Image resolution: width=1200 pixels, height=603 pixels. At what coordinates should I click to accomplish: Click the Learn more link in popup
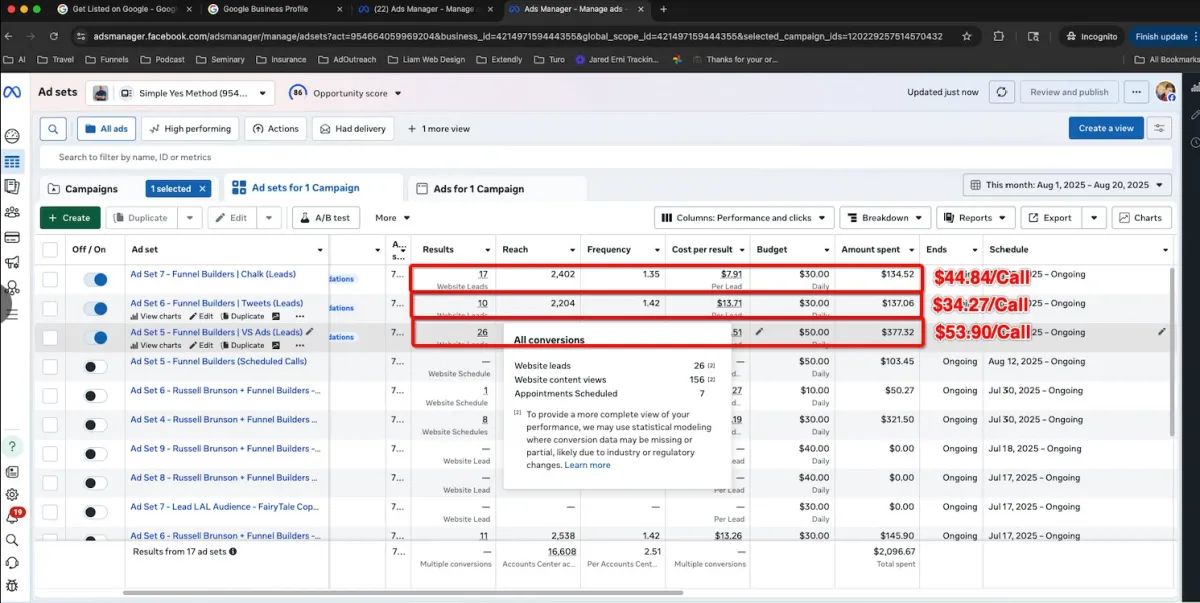point(587,465)
